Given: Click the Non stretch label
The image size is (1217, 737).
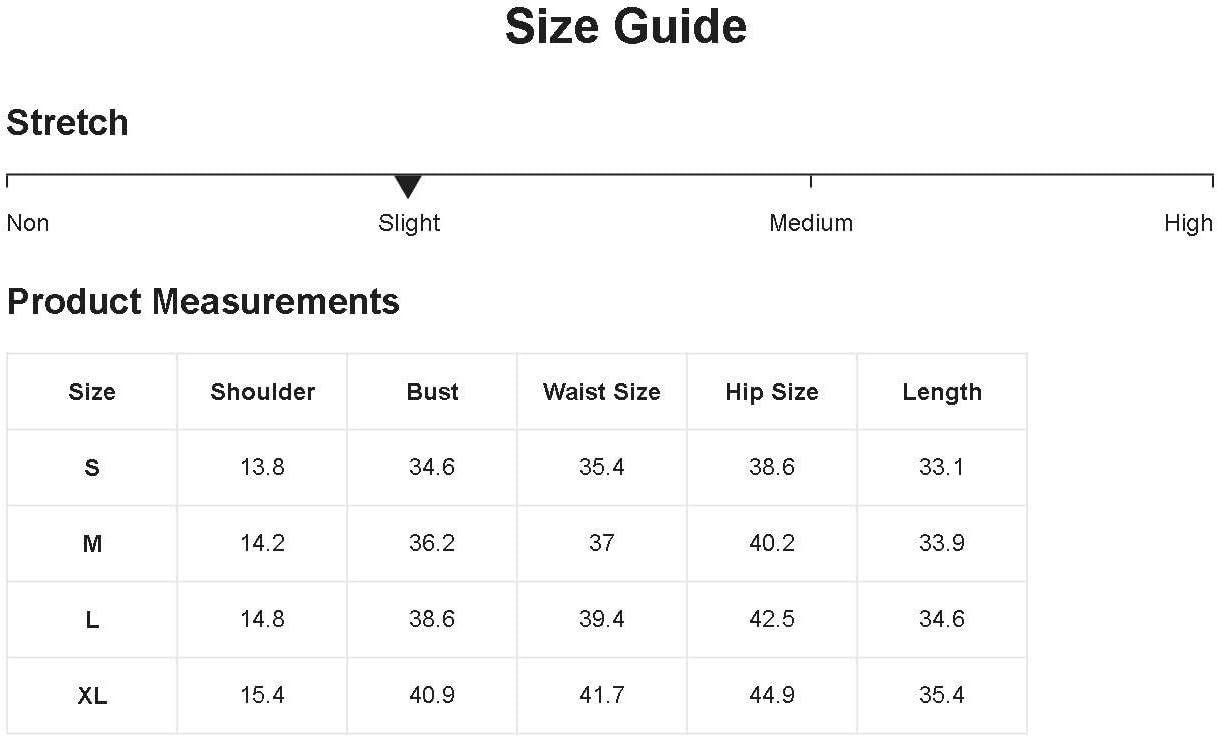Looking at the screenshot, I should [x=28, y=223].
